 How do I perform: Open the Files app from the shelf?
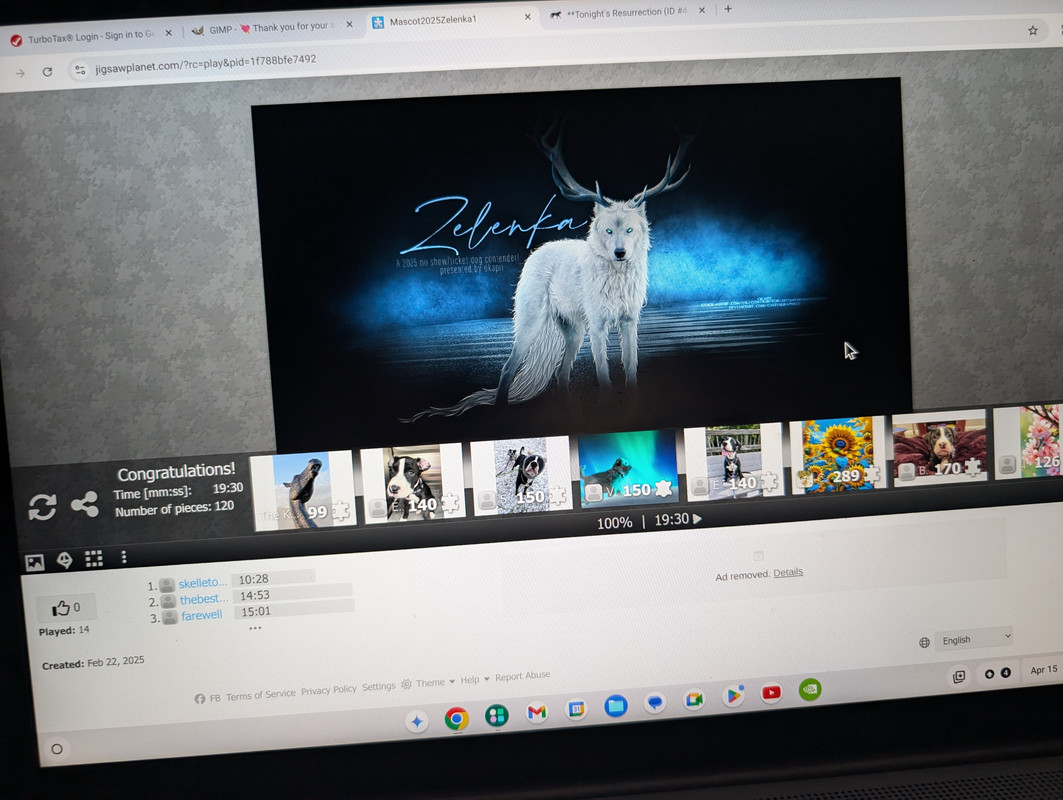point(616,706)
